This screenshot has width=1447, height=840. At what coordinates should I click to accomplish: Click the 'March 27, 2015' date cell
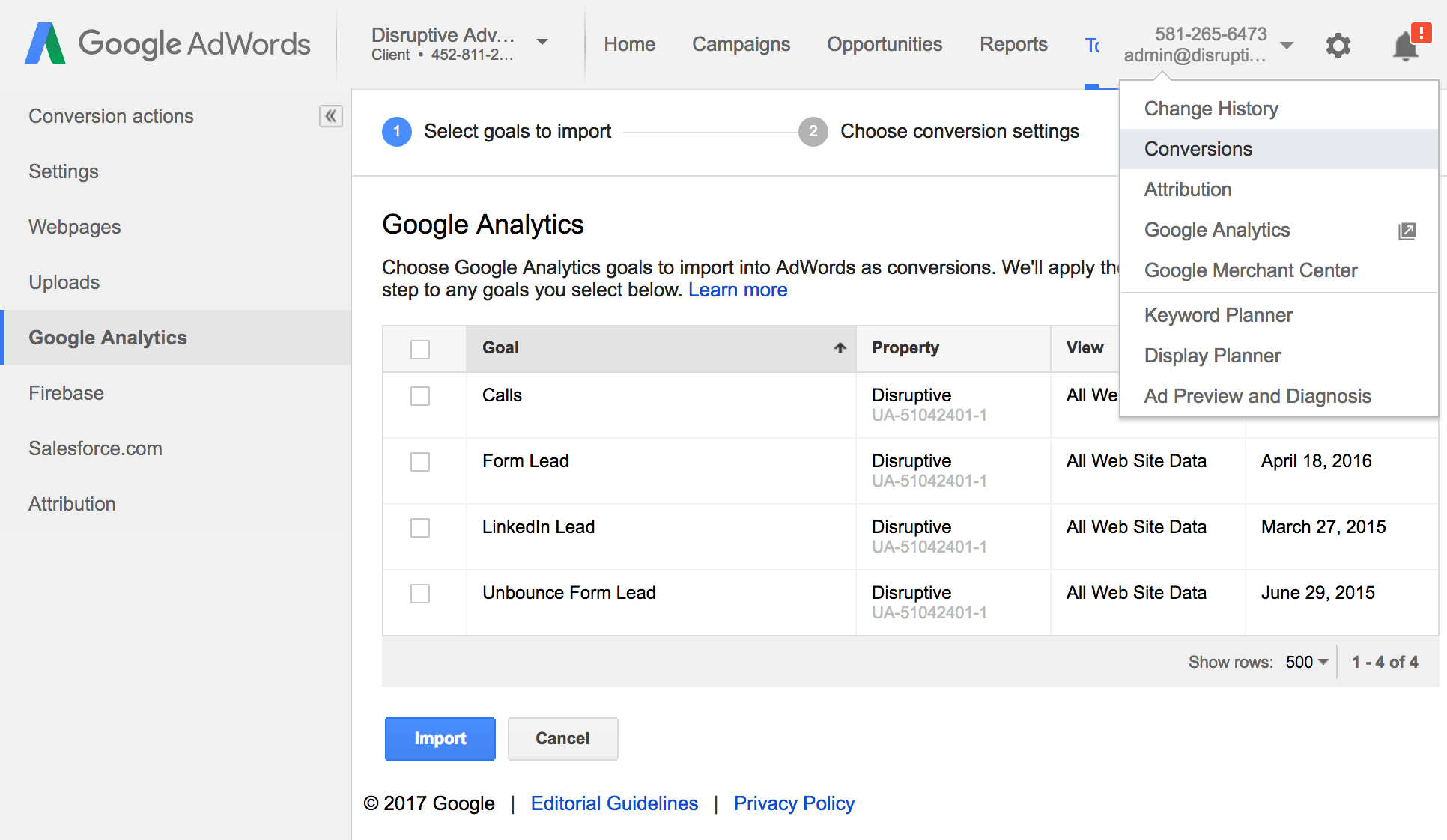pos(1323,527)
